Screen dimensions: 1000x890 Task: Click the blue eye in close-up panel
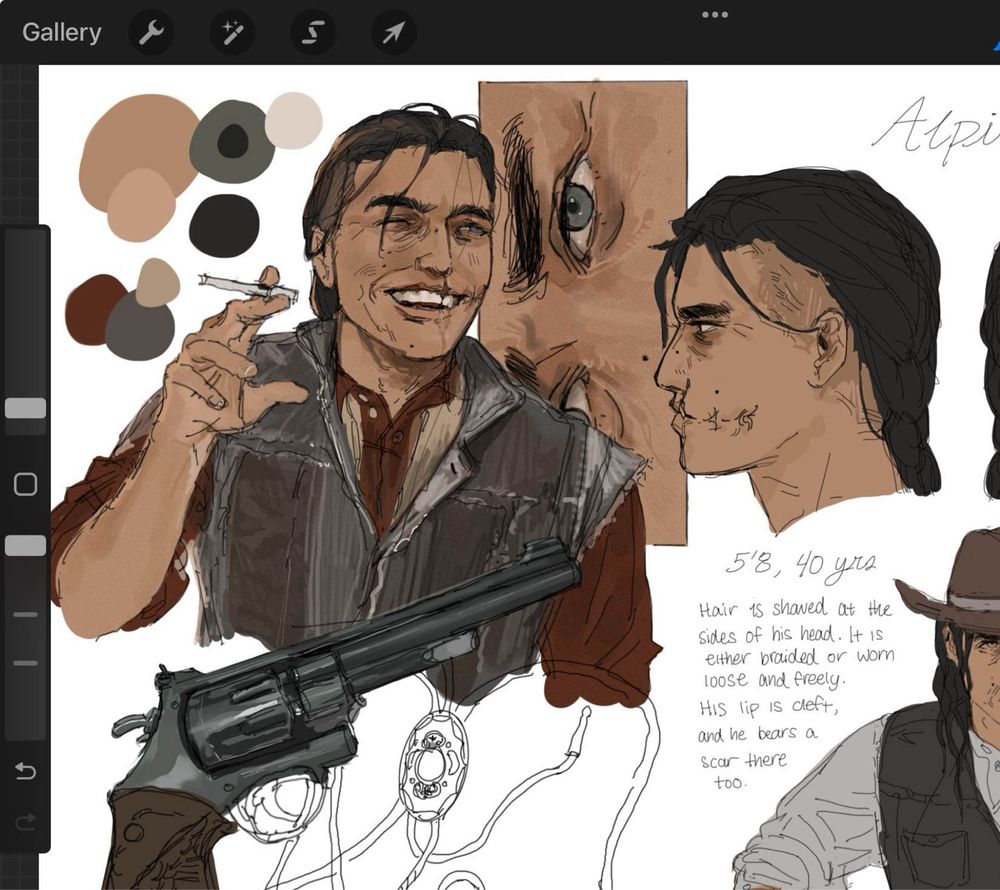[x=579, y=205]
